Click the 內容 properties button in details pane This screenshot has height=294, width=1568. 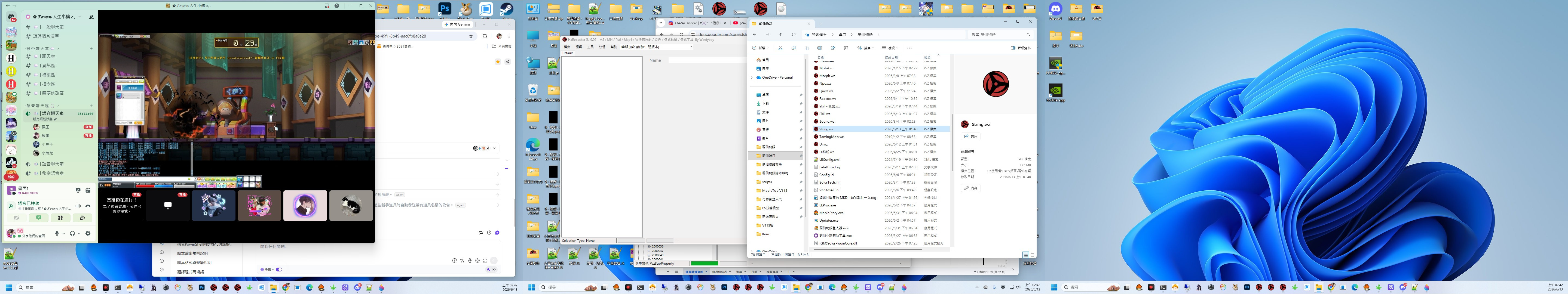[x=971, y=188]
